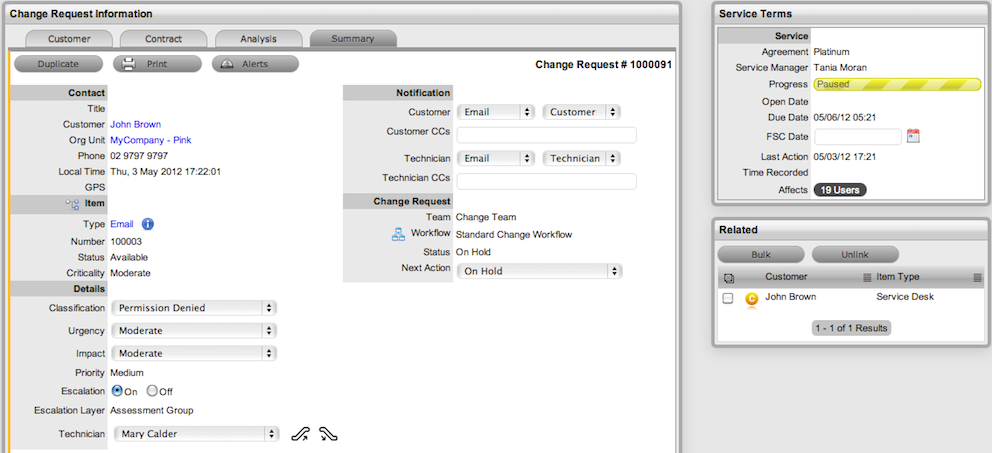Click the phone number 02 9797 9797
The image size is (992, 453).
pyautogui.click(x=139, y=156)
